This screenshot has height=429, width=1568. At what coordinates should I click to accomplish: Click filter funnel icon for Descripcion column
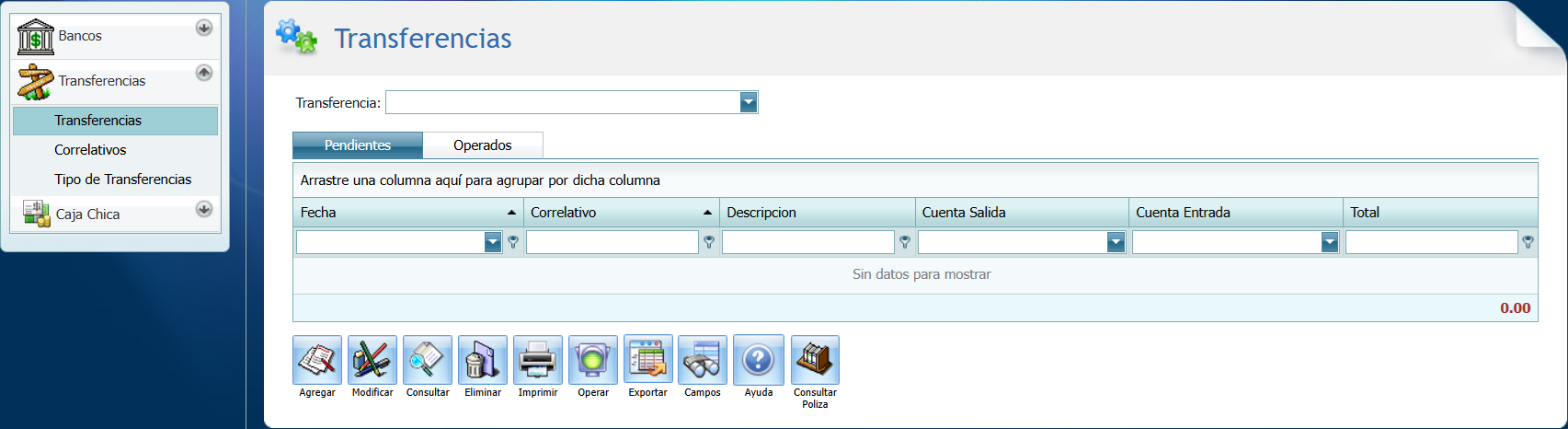coord(905,242)
